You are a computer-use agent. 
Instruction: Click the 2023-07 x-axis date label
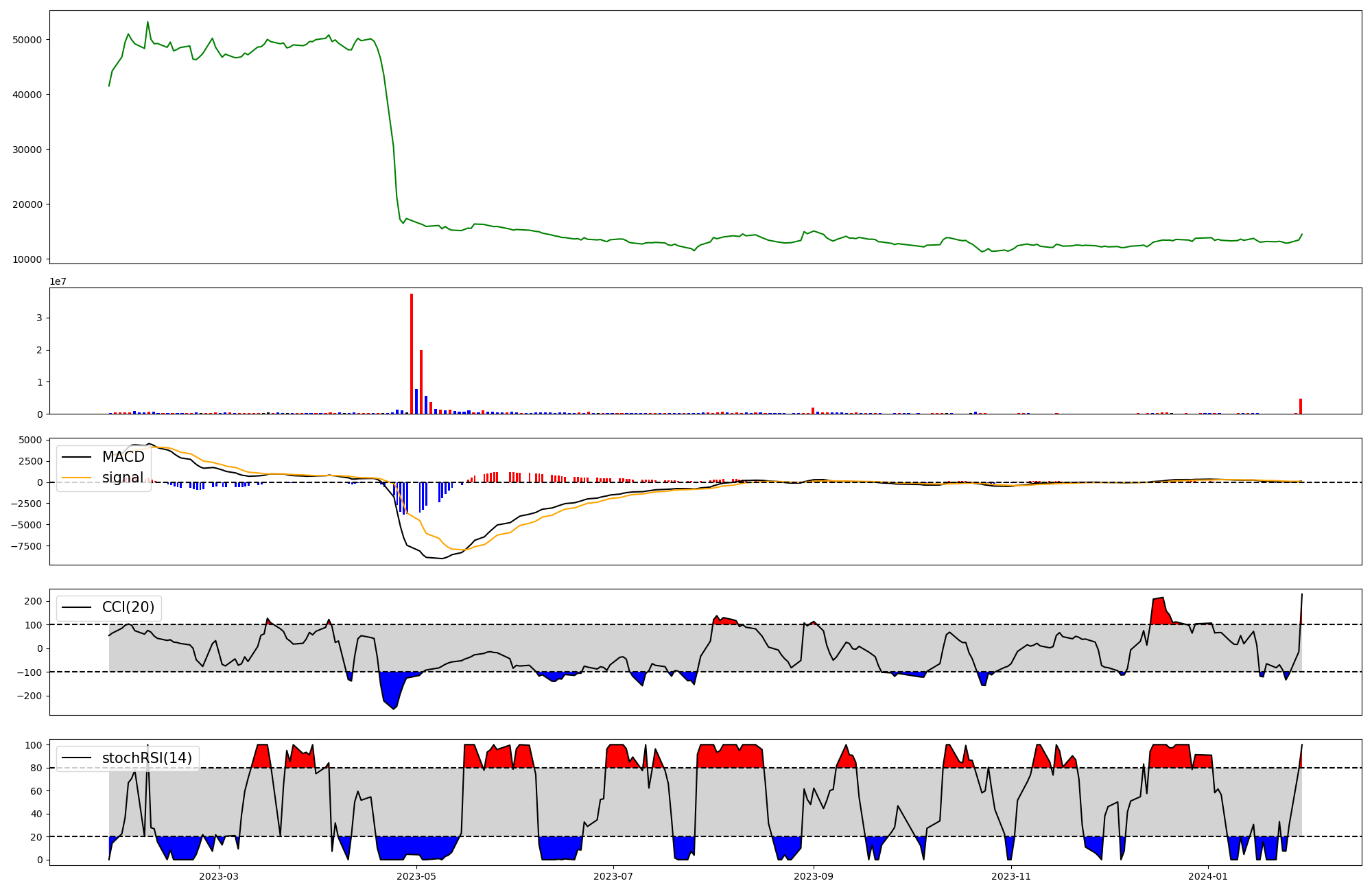613,876
